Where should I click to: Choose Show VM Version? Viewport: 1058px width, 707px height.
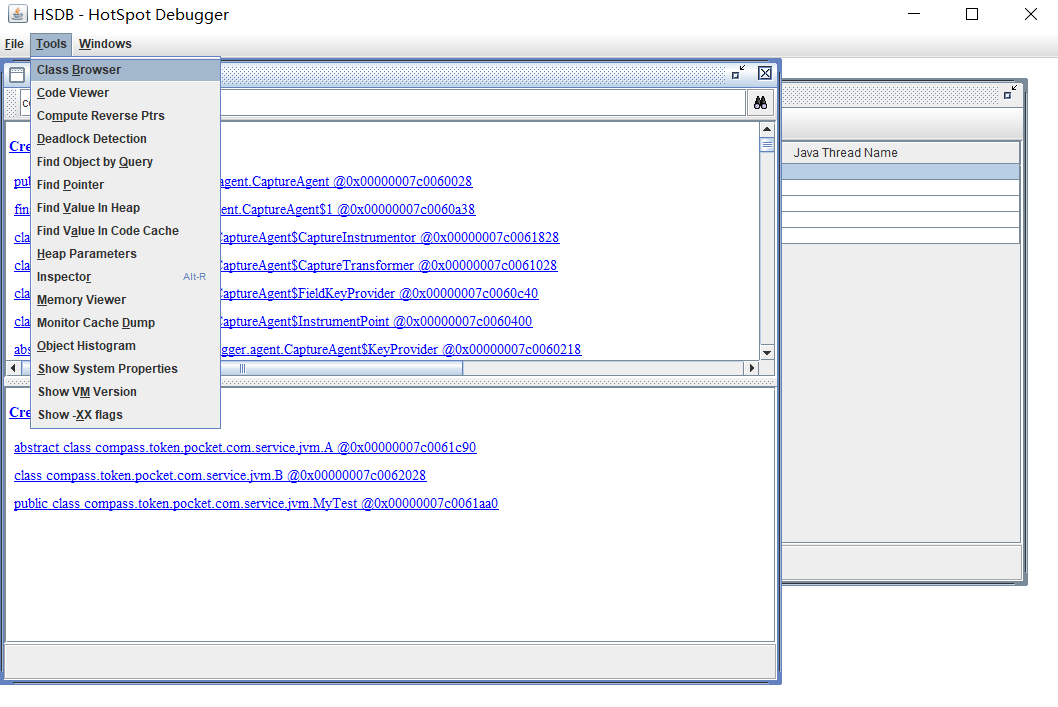coord(126,391)
